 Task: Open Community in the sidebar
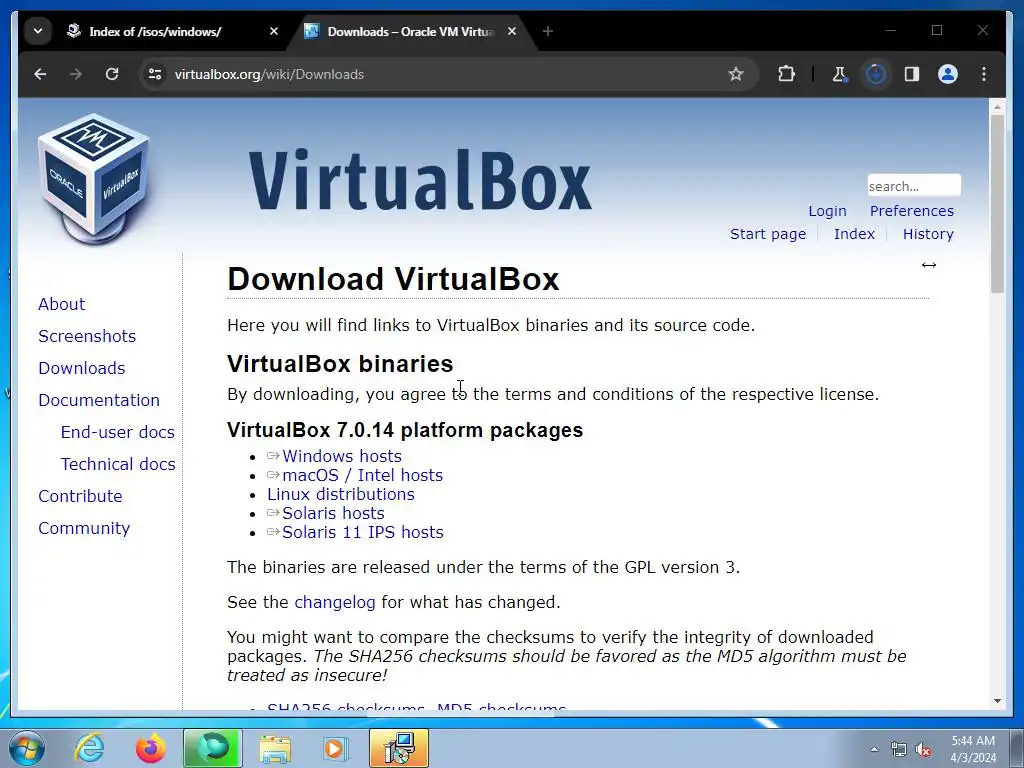tap(84, 528)
